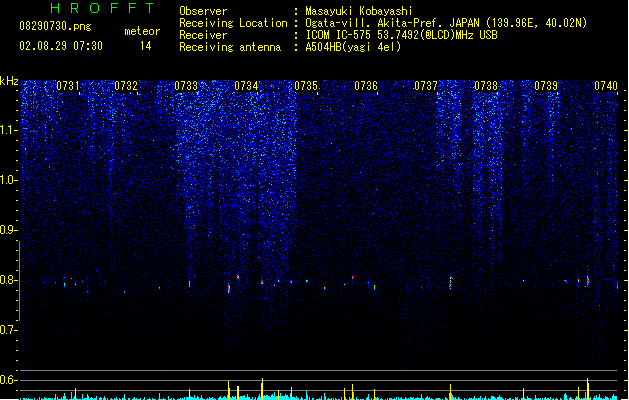The image size is (629, 400).
Task: Click the ICOM IC-575 receiver value
Action: [402, 35]
